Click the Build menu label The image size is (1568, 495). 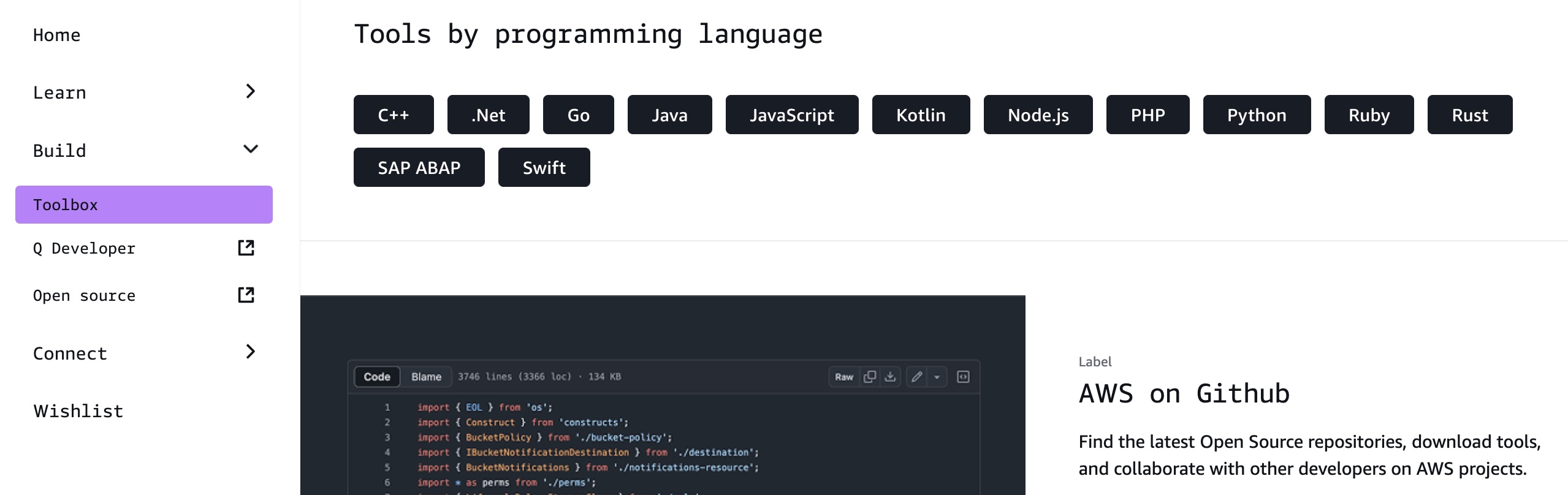click(x=59, y=151)
